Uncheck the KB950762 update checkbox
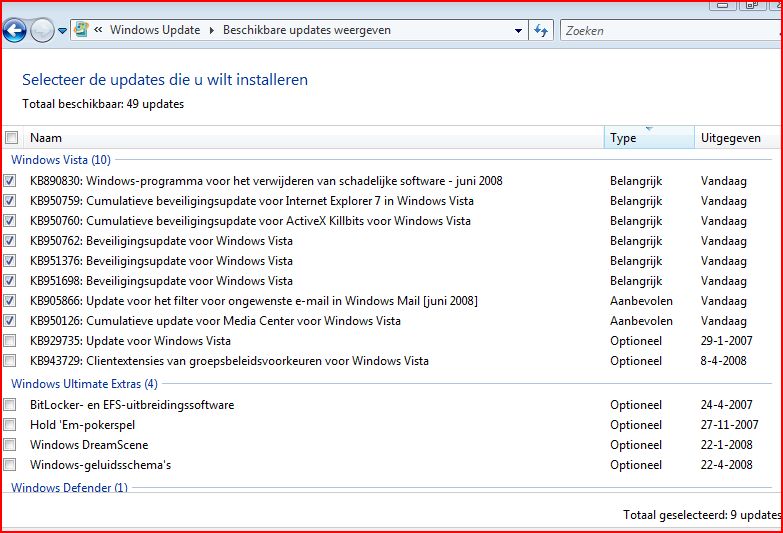 (10, 240)
